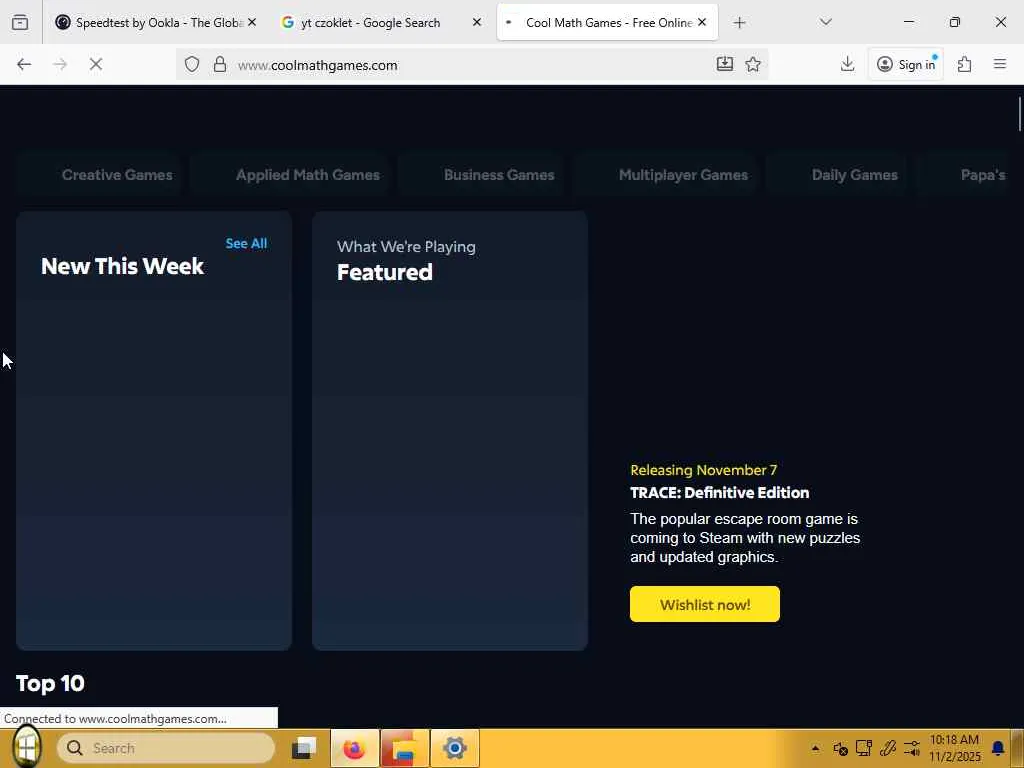The width and height of the screenshot is (1024, 768).
Task: Open the Firefox application hamburger menu
Action: [x=1000, y=64]
